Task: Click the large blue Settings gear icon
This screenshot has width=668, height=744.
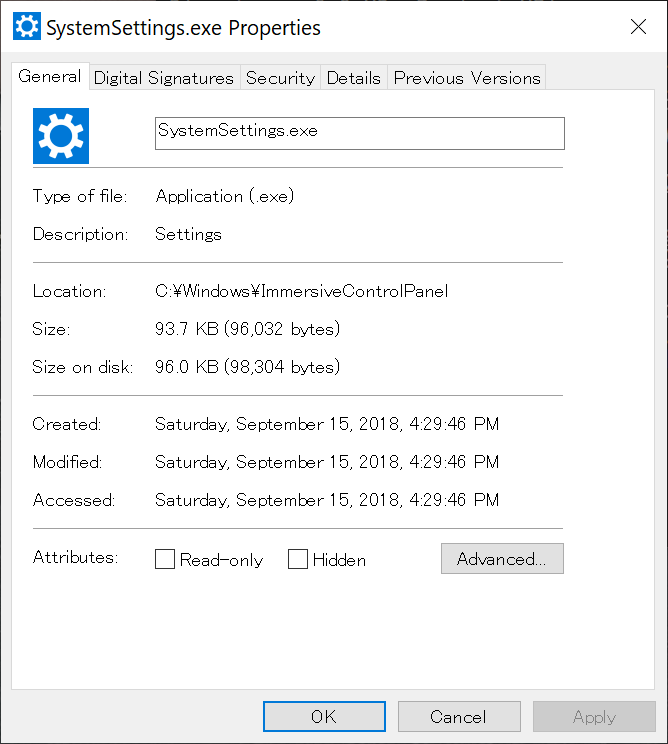Action: (61, 136)
